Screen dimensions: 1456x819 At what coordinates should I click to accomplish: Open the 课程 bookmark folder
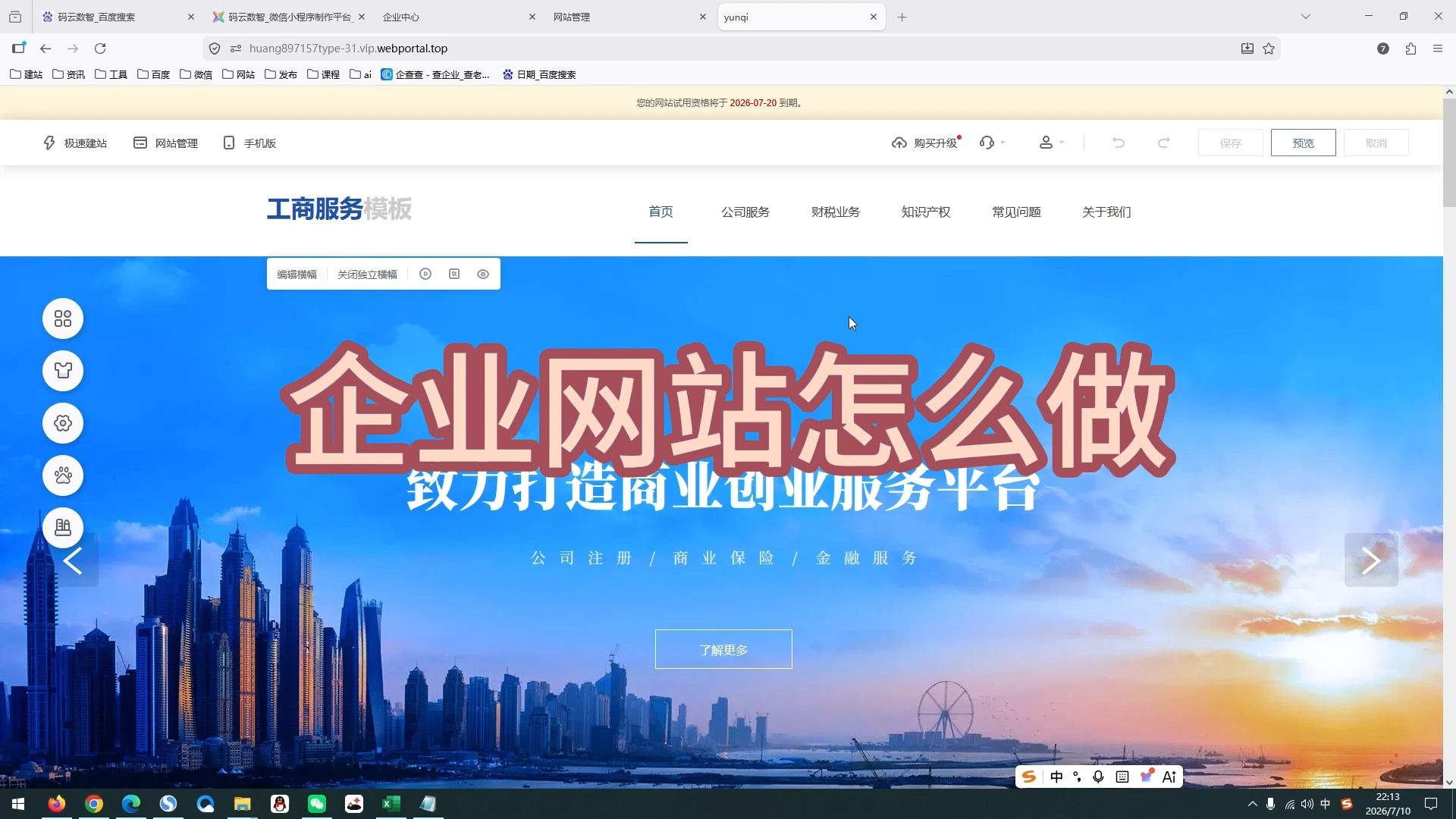click(x=323, y=74)
